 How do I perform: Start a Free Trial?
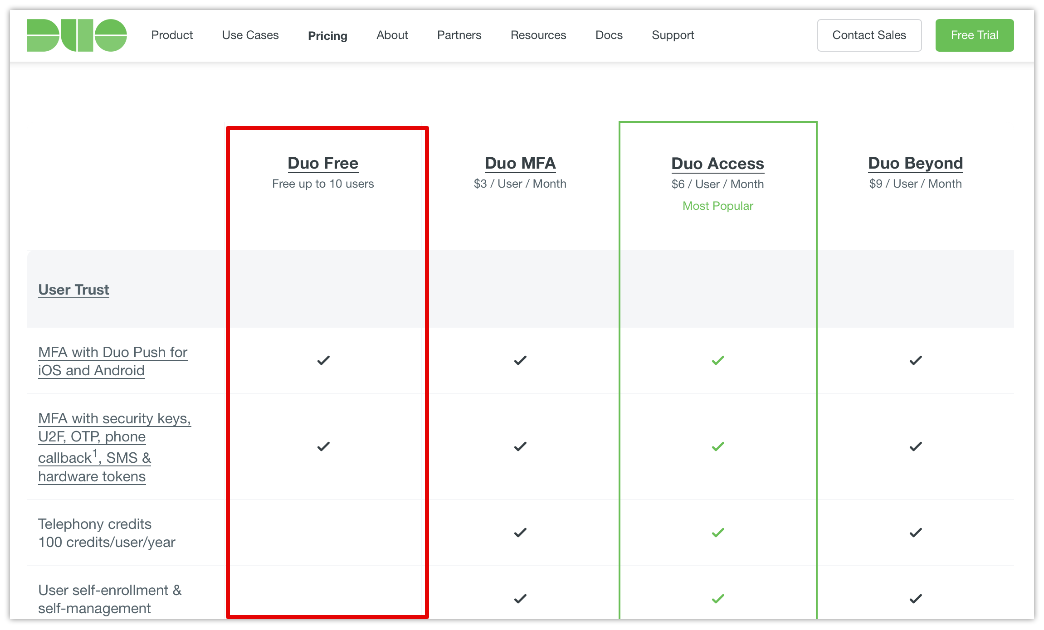pos(974,35)
